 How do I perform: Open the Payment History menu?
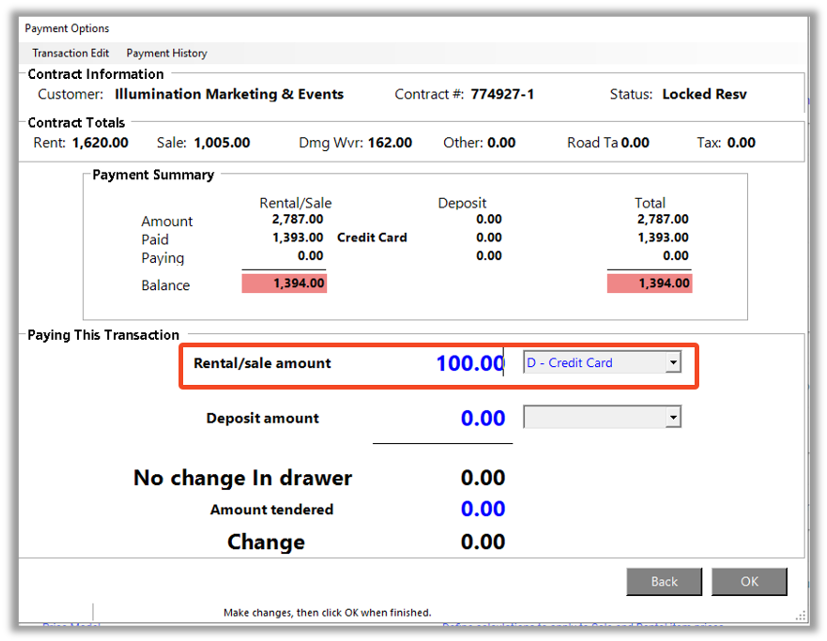pyautogui.click(x=165, y=53)
